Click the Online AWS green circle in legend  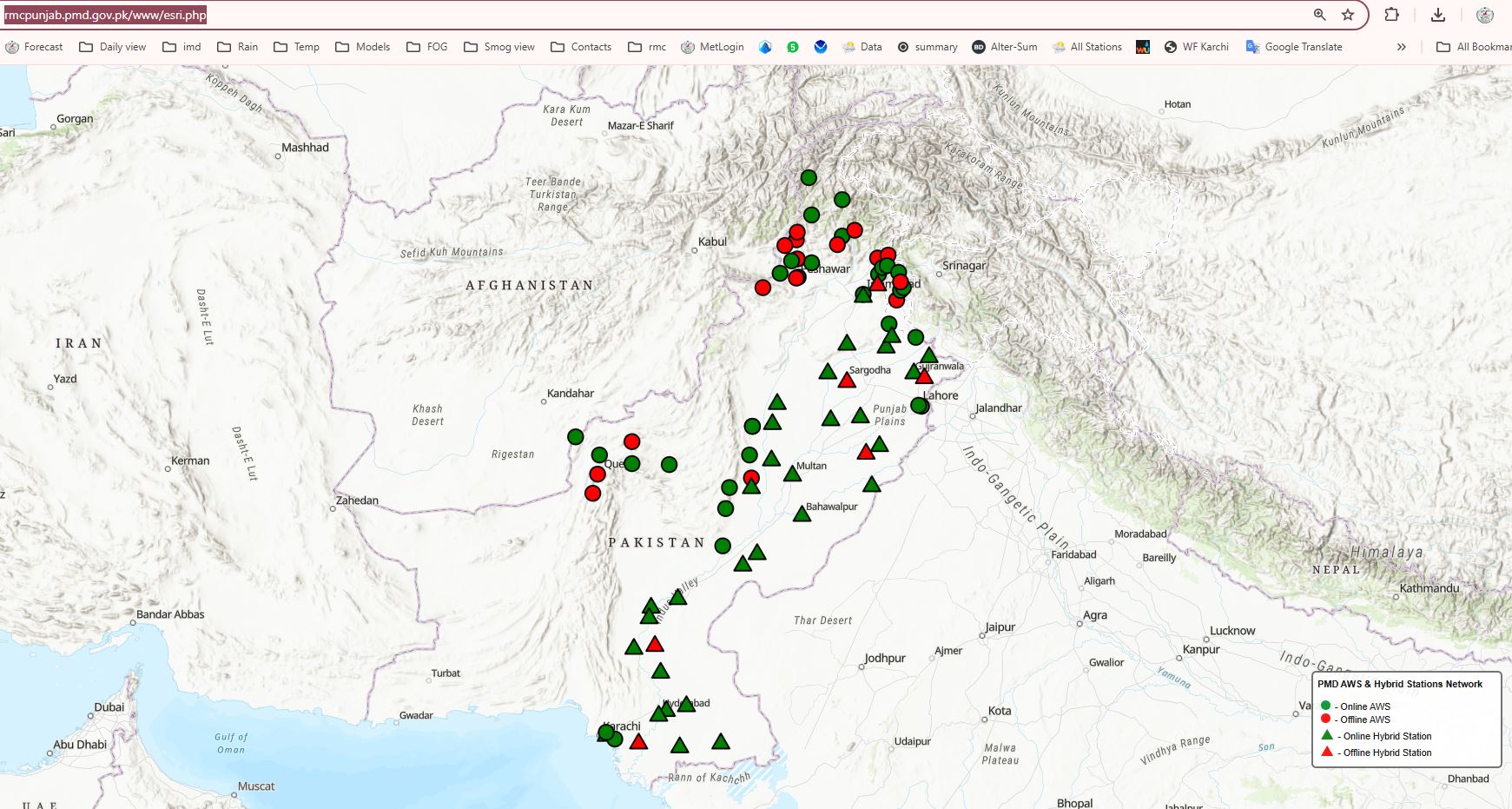coord(1325,706)
